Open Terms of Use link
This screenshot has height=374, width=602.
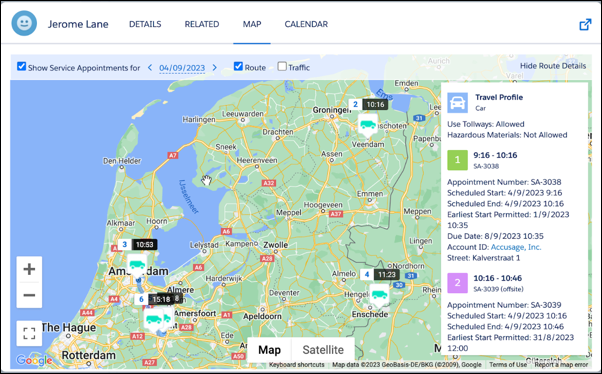[x=508, y=365]
